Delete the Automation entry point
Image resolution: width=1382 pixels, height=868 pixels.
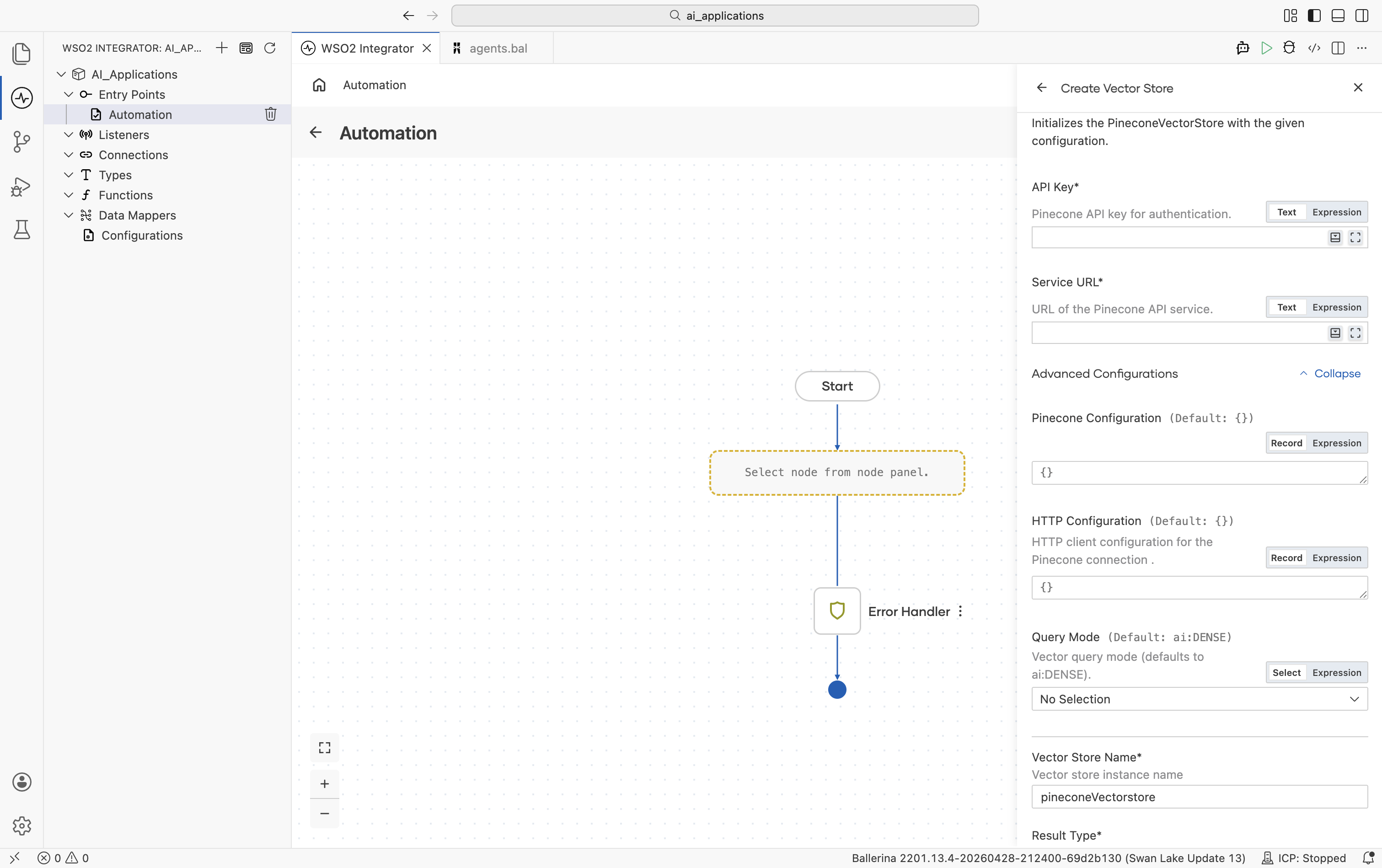[x=271, y=114]
